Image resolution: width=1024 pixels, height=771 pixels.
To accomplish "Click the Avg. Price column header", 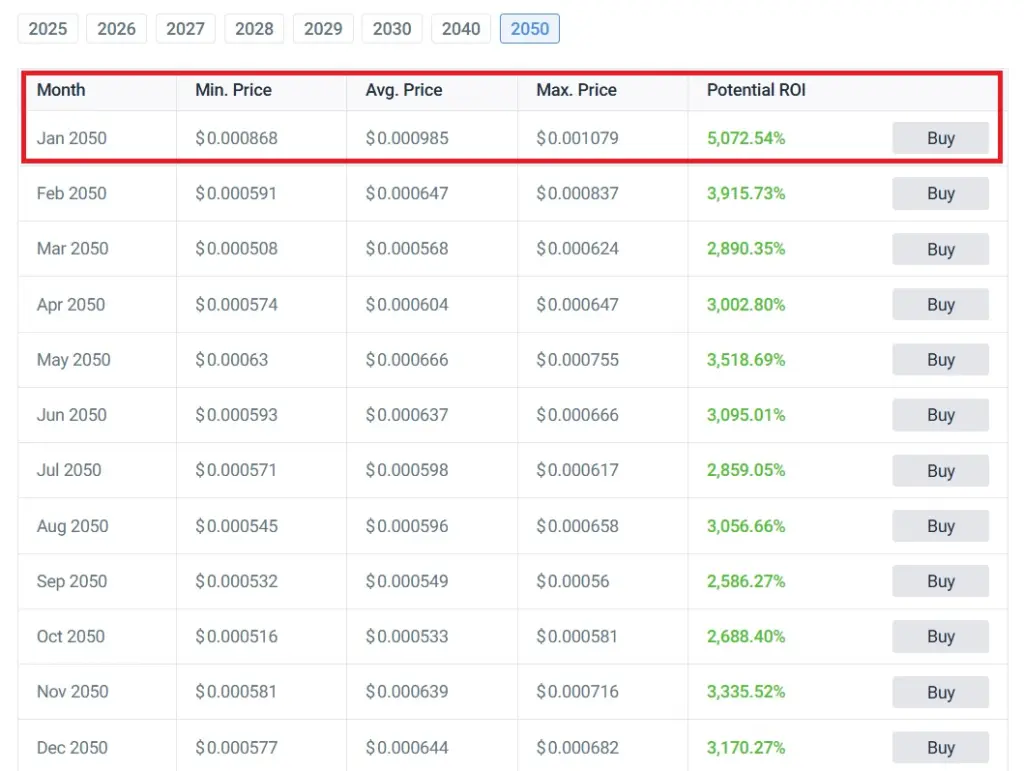I will (403, 90).
